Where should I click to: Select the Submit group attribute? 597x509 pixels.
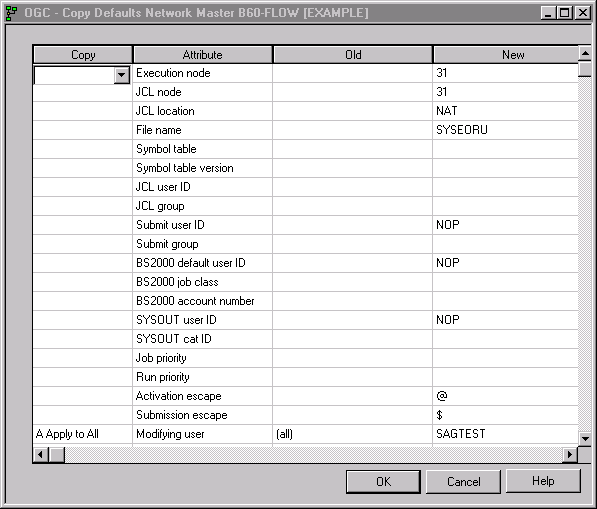coord(203,244)
